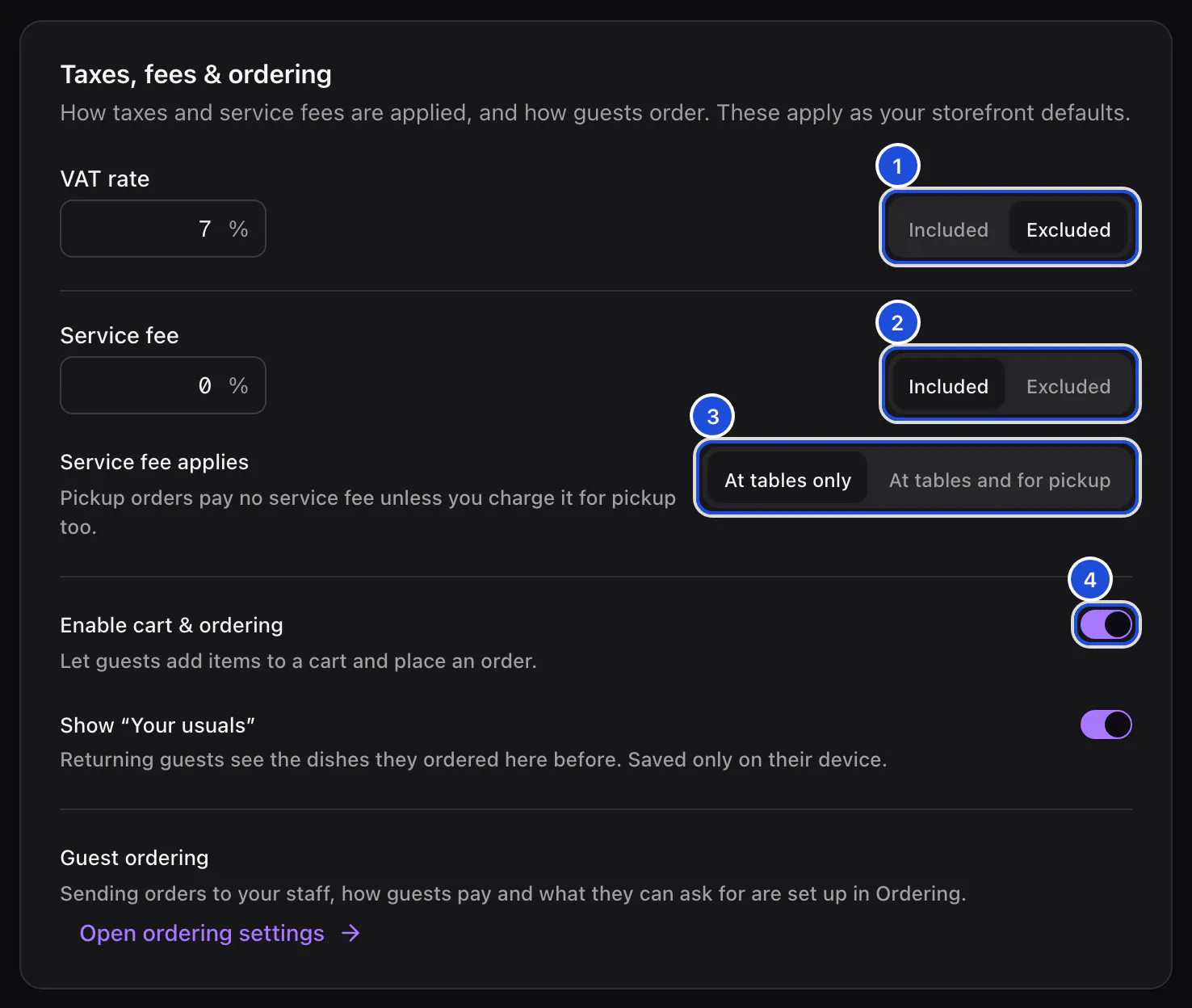Click the Guest ordering heading
Screen dimensions: 1192x1008
tap(134, 858)
